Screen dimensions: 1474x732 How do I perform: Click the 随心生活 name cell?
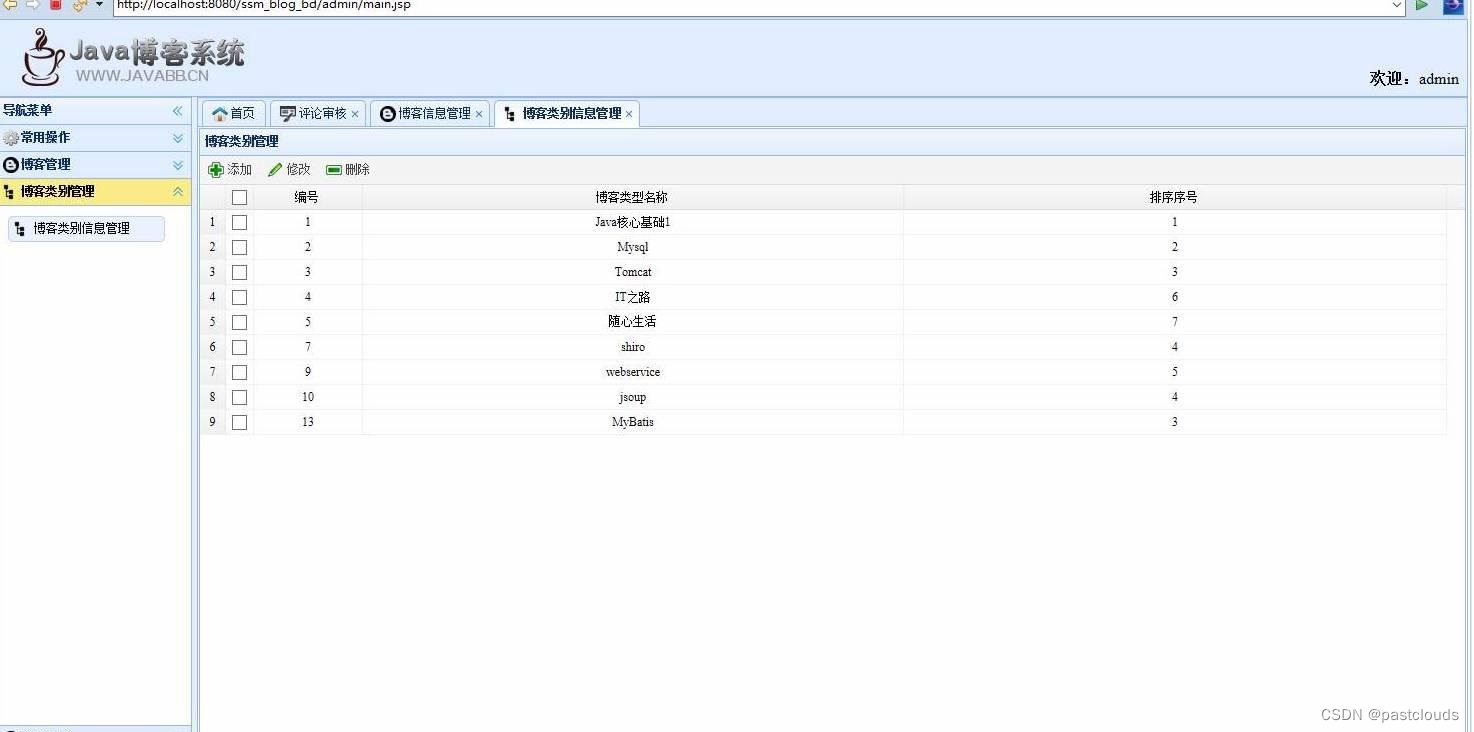pyautogui.click(x=632, y=323)
